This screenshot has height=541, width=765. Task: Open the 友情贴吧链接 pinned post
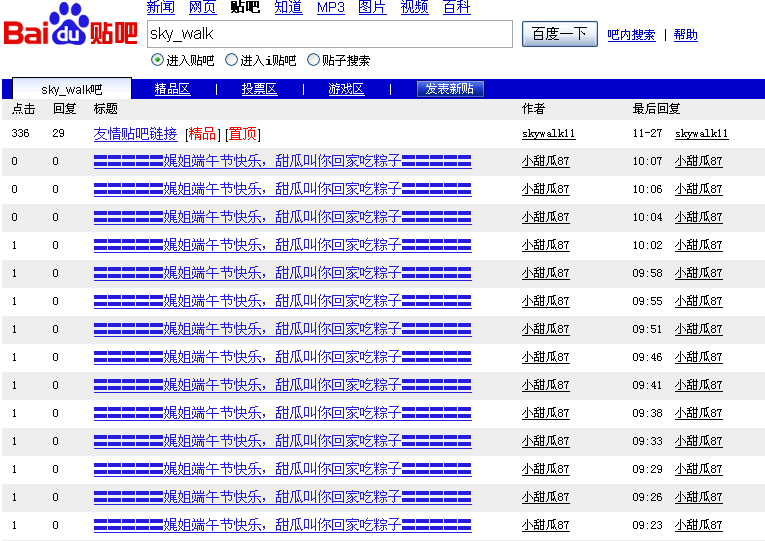coord(135,134)
